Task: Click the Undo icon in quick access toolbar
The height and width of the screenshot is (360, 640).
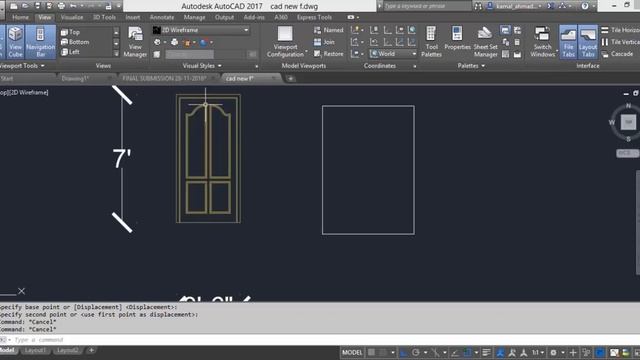Action: point(73,6)
